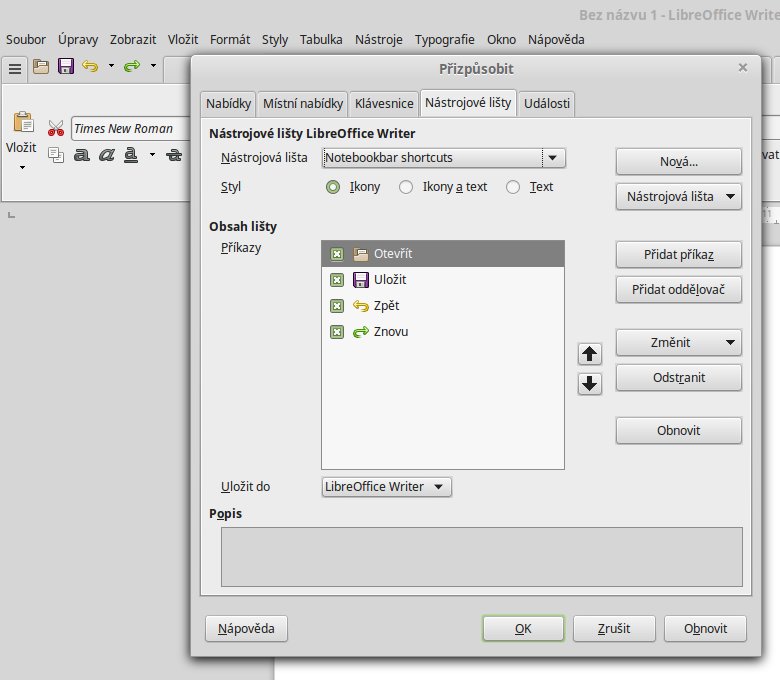Screen dimensions: 780x680
Task: Open the Úpravy menu
Action: [78, 39]
